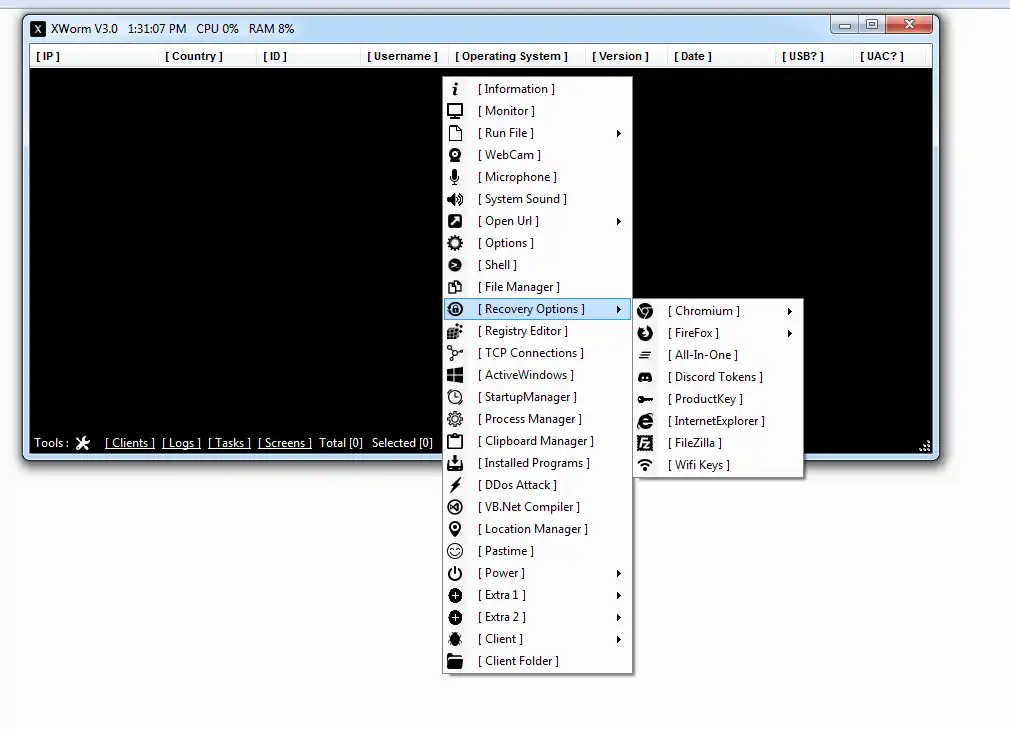Click the Clients link
The height and width of the screenshot is (729, 1010).
point(129,442)
